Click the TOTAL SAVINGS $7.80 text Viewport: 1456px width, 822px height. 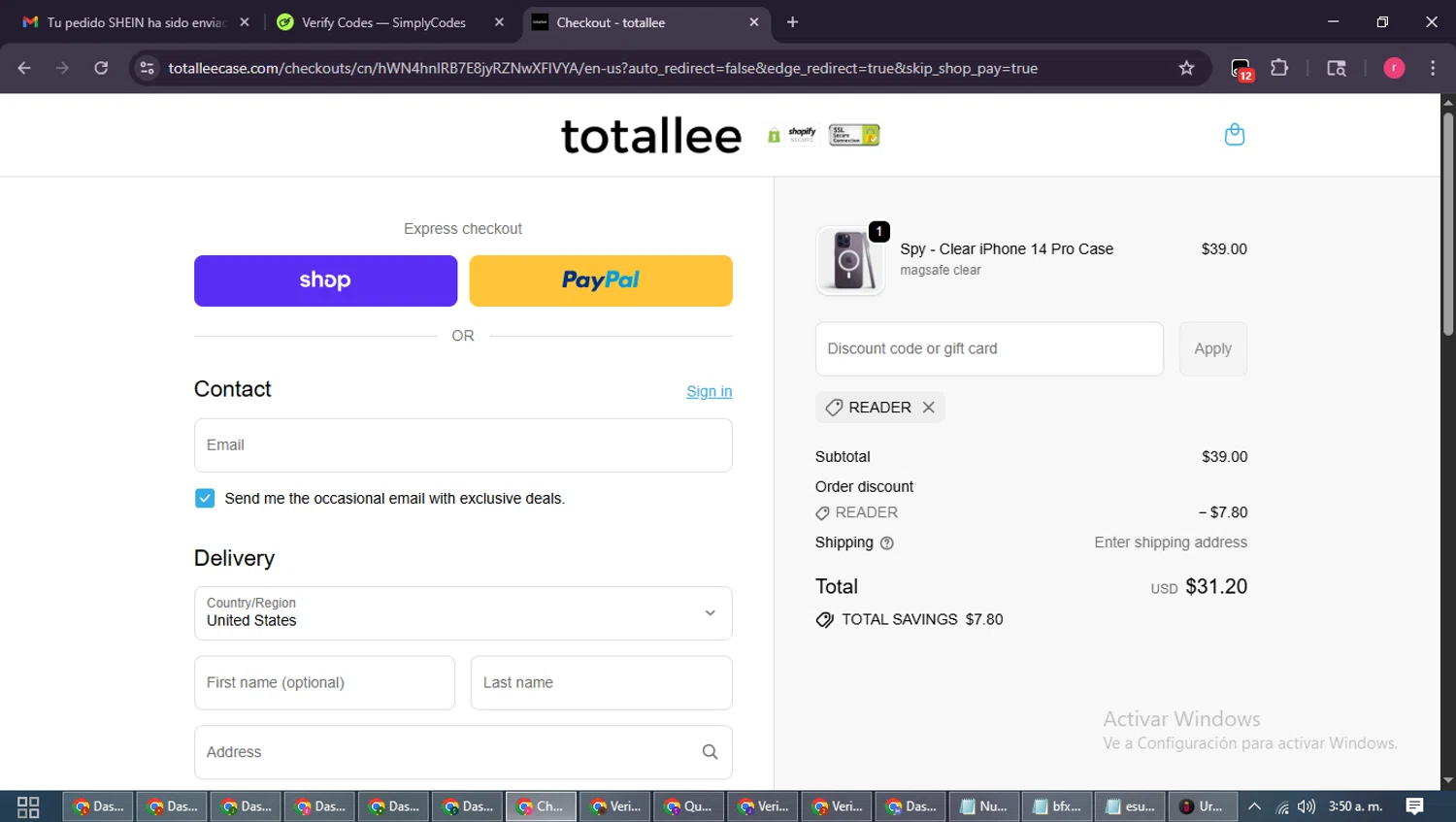coord(922,620)
